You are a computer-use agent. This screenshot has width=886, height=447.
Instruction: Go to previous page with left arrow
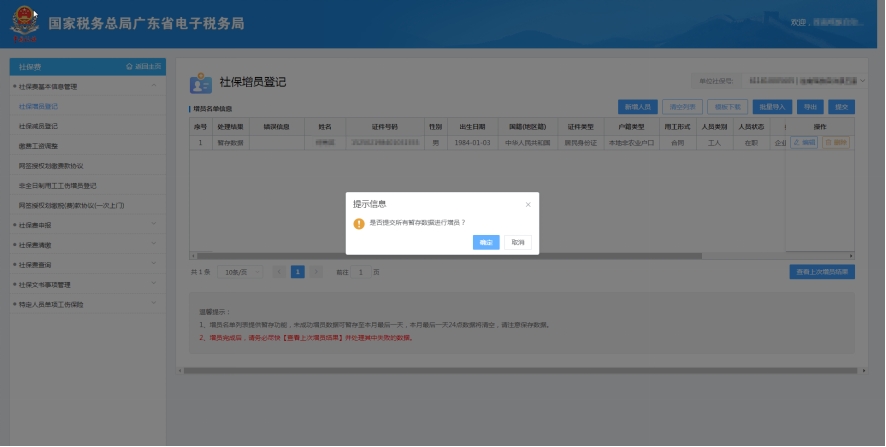[279, 272]
